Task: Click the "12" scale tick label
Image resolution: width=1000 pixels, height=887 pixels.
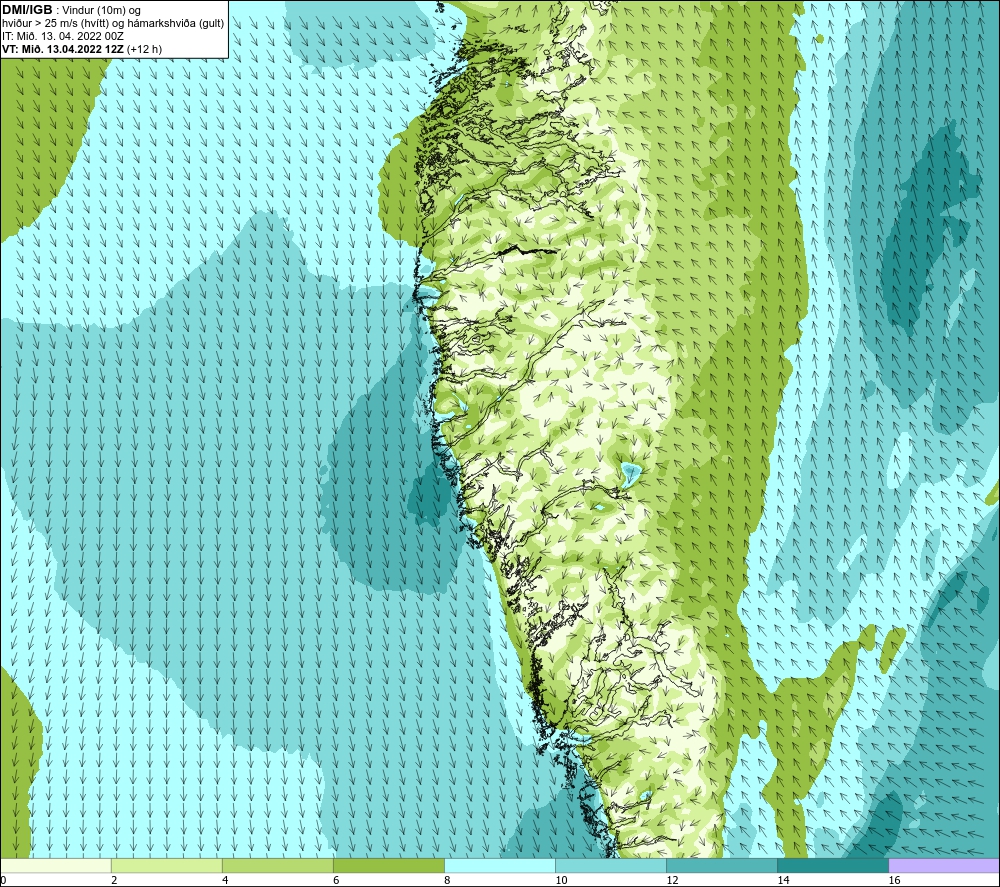Action: pyautogui.click(x=672, y=881)
